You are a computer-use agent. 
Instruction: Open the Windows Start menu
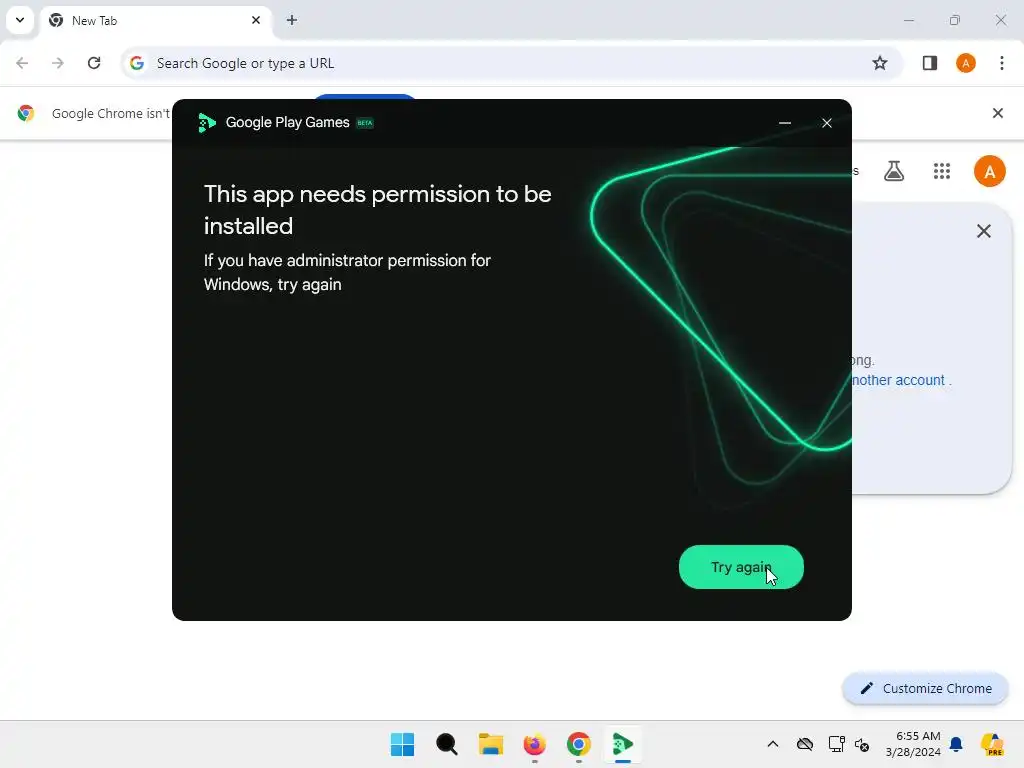point(402,744)
